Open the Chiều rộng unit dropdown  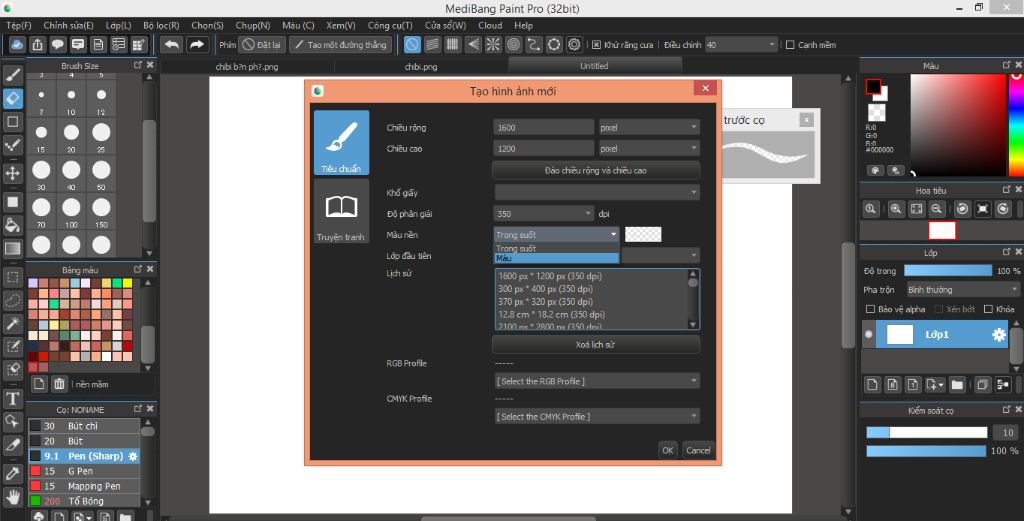point(649,127)
